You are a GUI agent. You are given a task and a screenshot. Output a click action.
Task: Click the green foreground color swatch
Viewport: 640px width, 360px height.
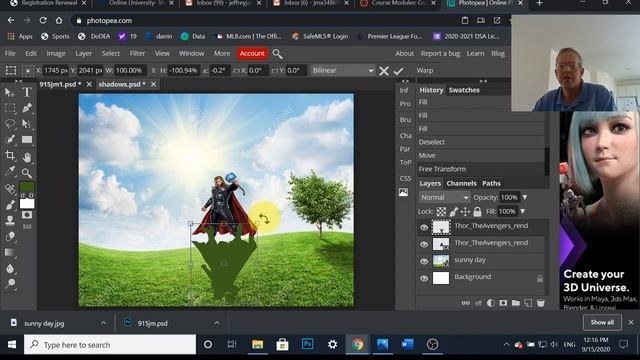27,187
